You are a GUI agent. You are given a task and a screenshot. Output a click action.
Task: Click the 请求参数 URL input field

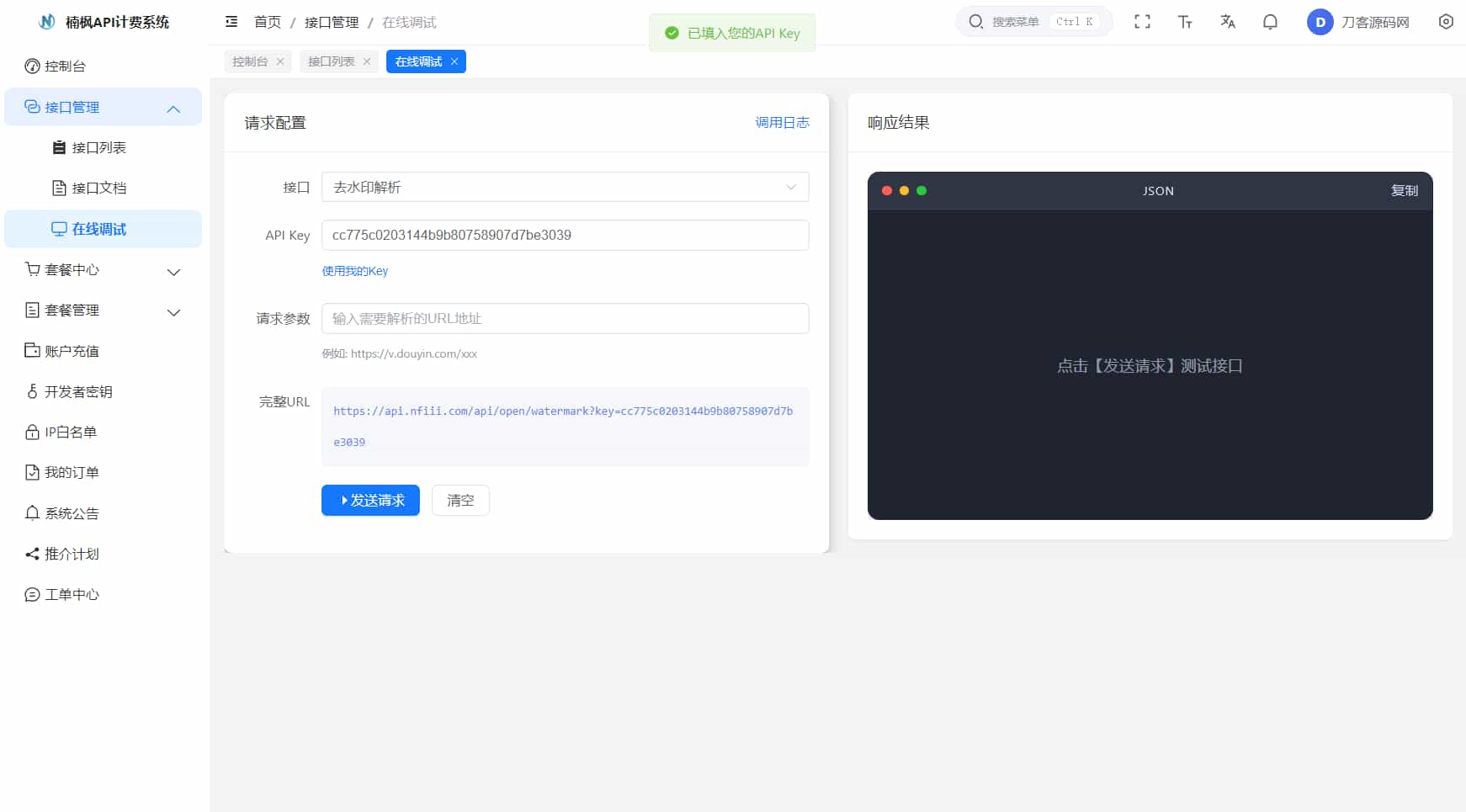[565, 319]
